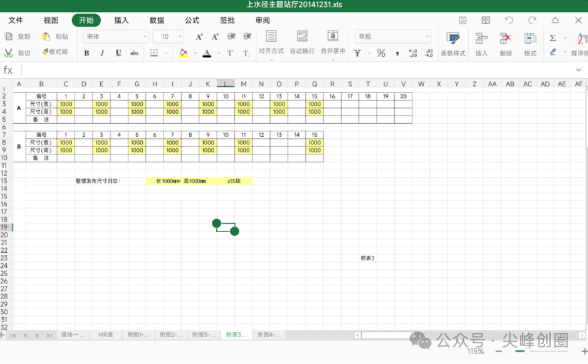Toggle italic formatting

[102, 53]
